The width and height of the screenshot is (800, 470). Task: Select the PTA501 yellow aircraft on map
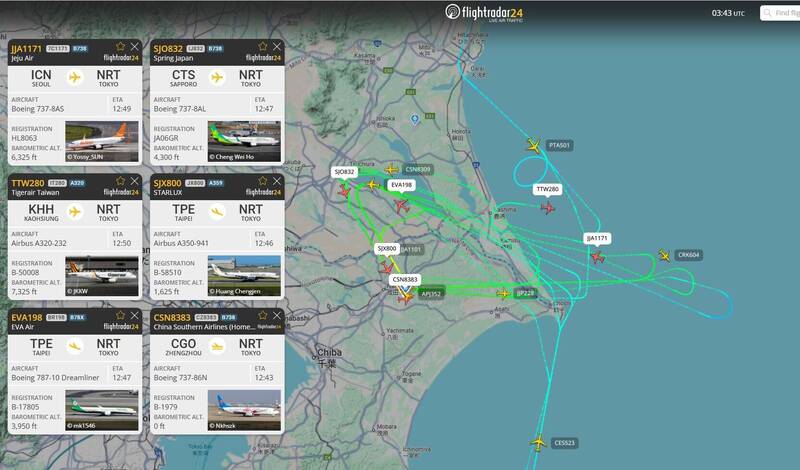[x=534, y=145]
